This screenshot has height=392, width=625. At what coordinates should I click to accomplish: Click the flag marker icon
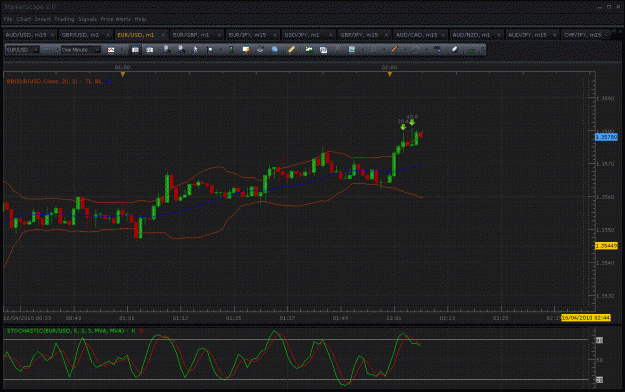(x=210, y=50)
